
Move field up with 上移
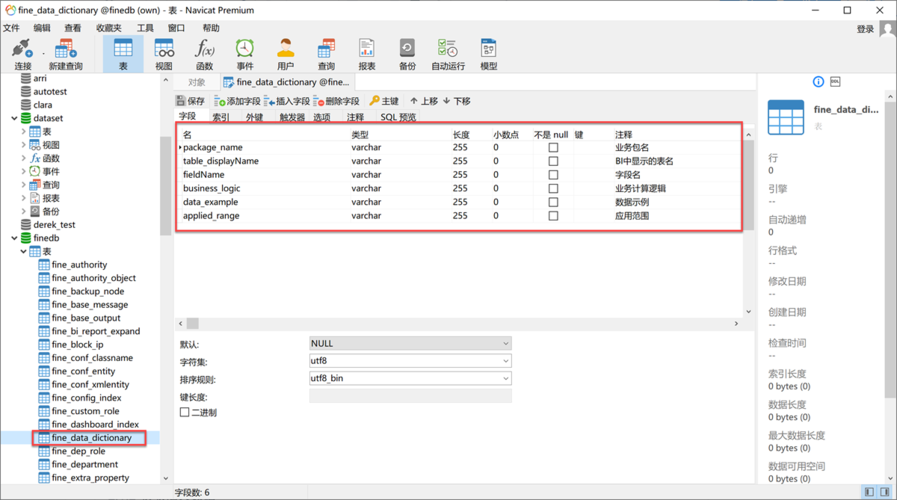tap(424, 101)
